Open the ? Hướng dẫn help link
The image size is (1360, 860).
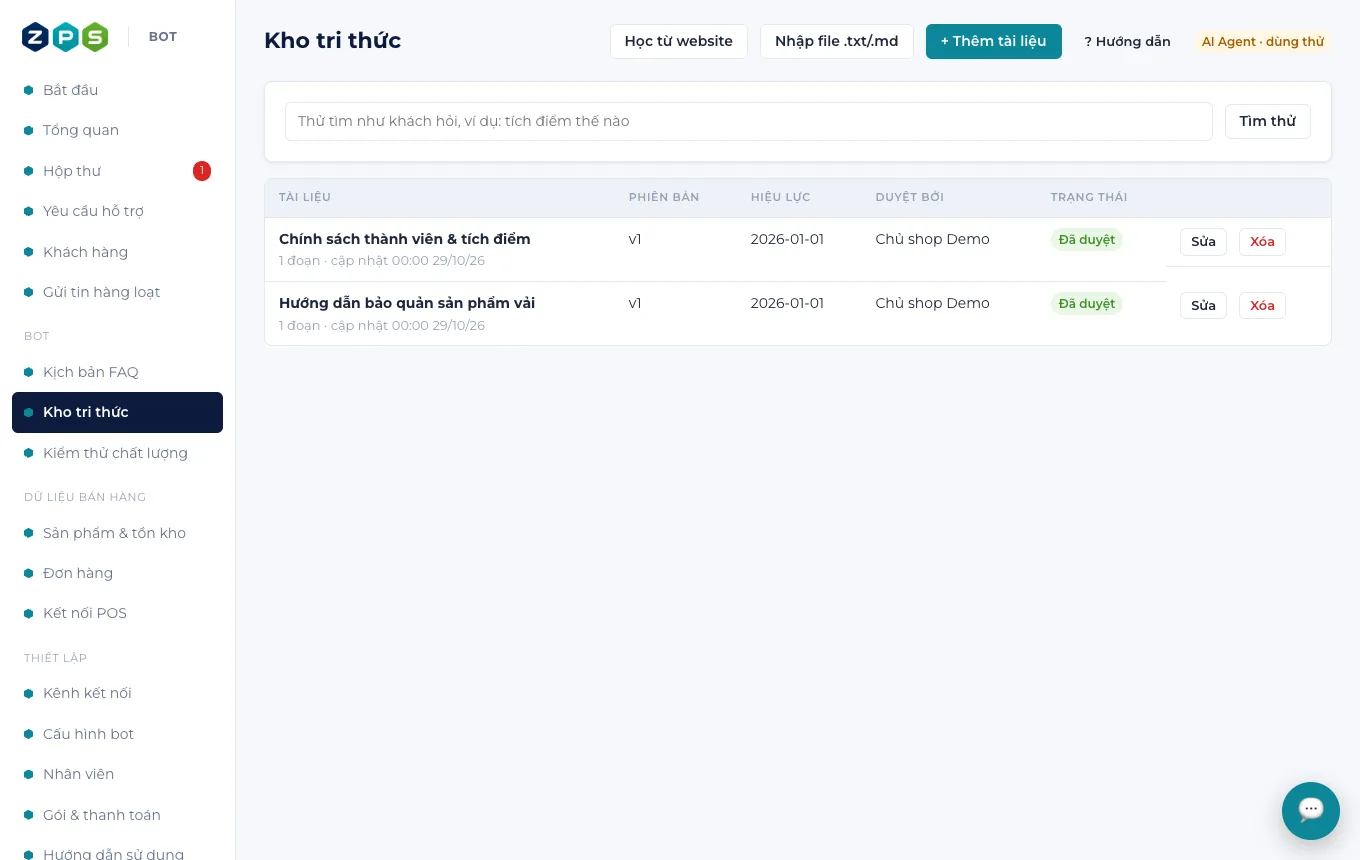click(x=1127, y=42)
